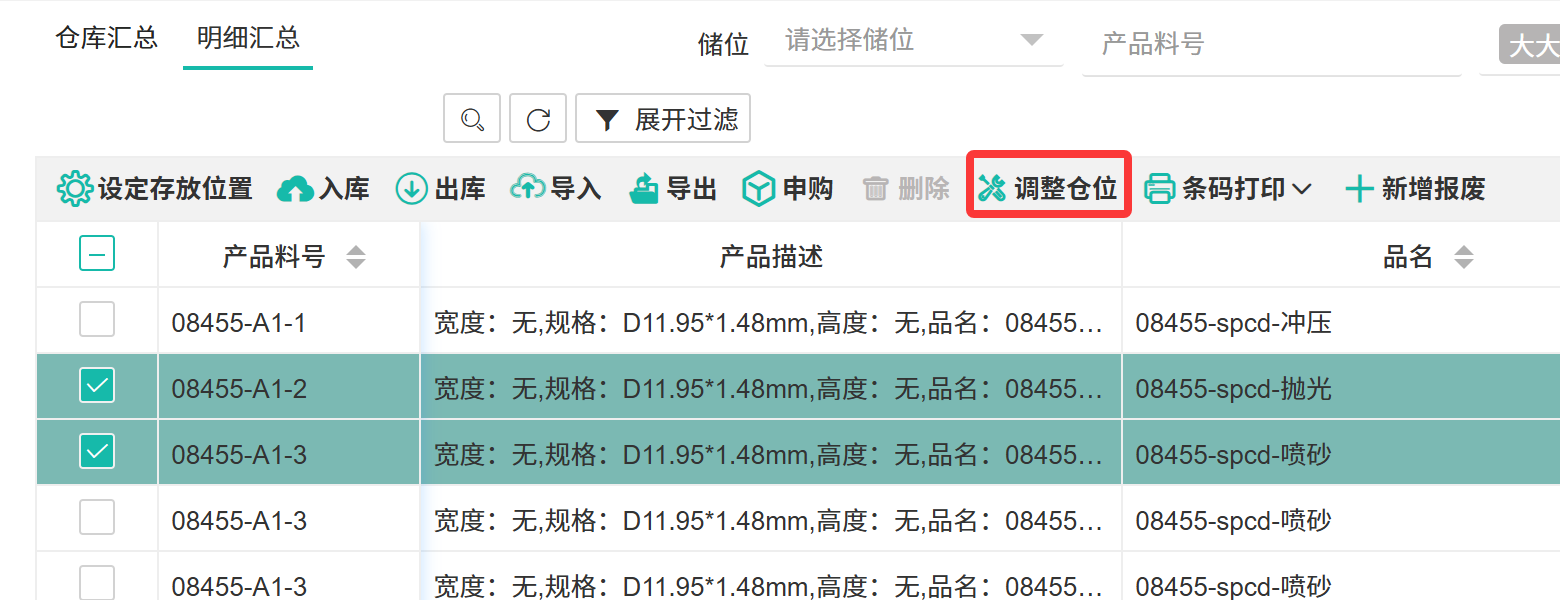
Task: Click the 导入 import icon
Action: pos(528,188)
